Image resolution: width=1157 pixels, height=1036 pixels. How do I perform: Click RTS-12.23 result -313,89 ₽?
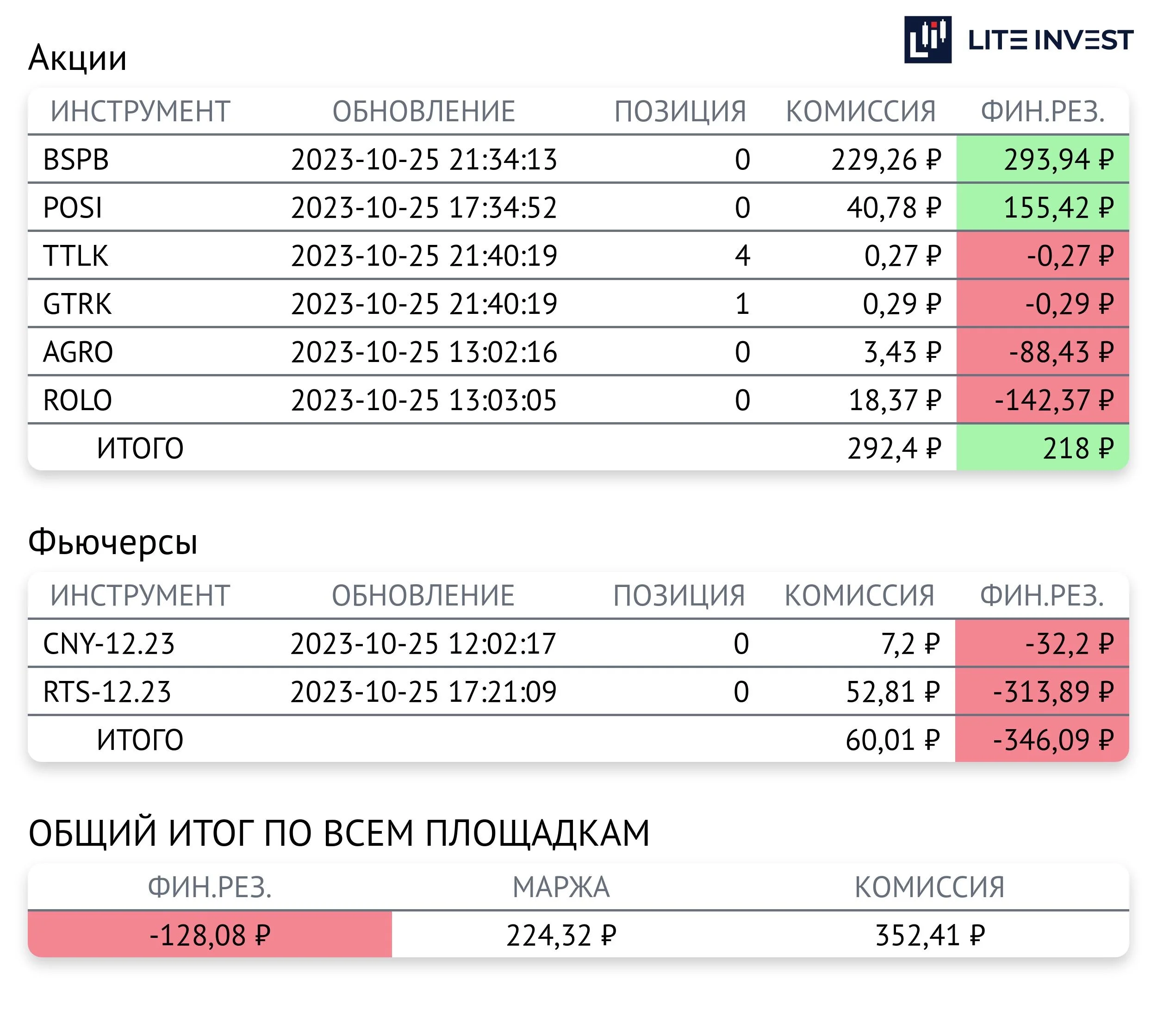coord(1042,692)
